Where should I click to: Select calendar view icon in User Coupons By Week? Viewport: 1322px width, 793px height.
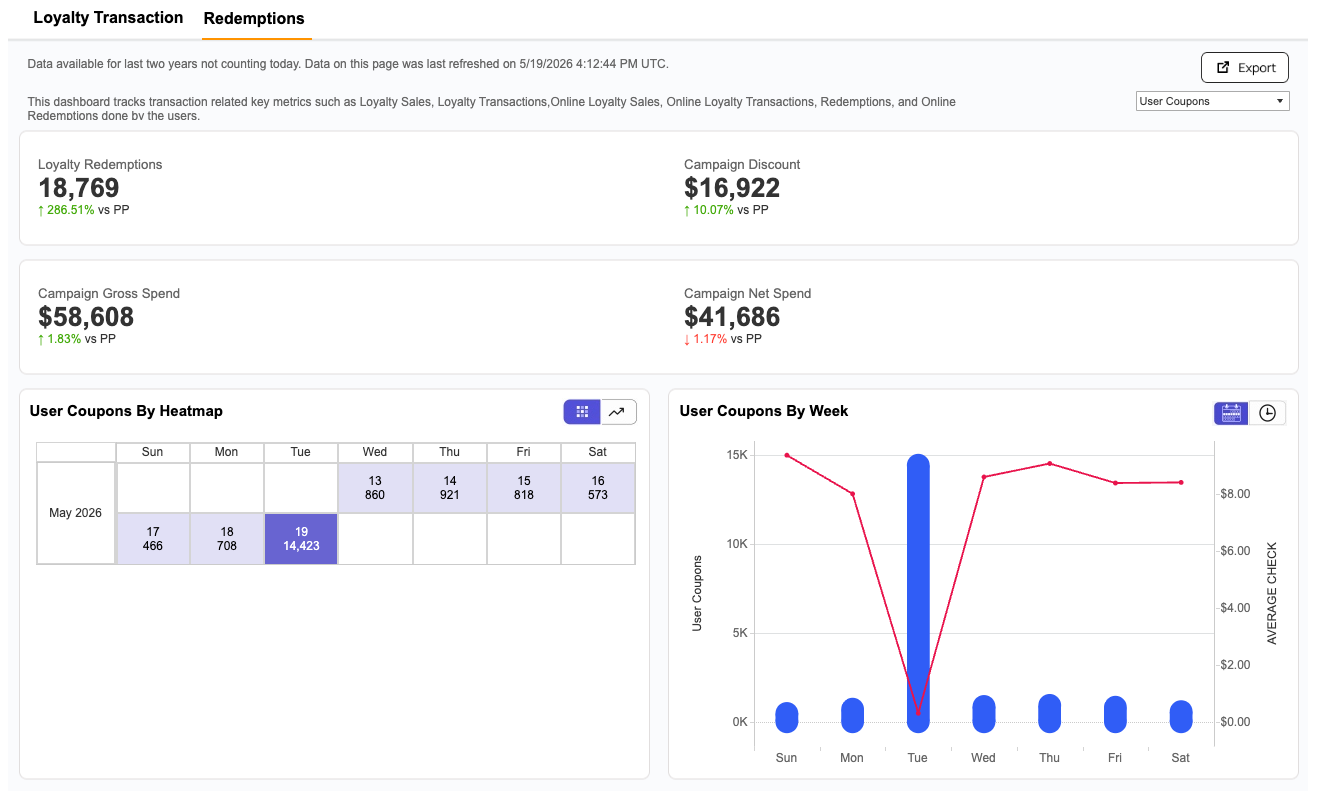point(1232,413)
